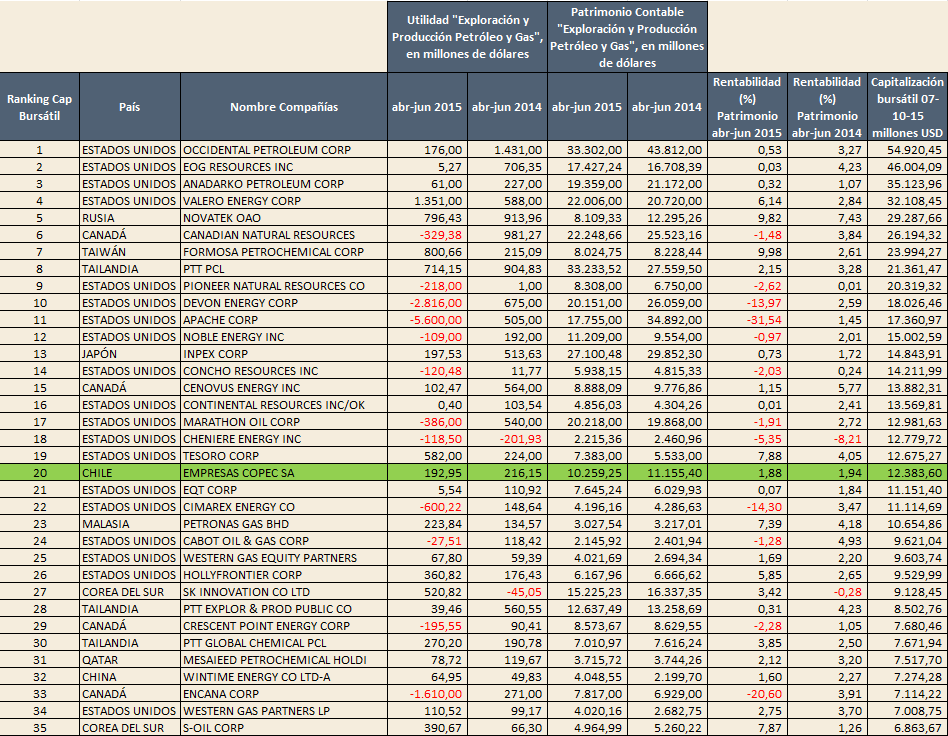Click 'CANADIAN NATURAL RESOURCES' cell
948x736 pixels.
(x=284, y=235)
